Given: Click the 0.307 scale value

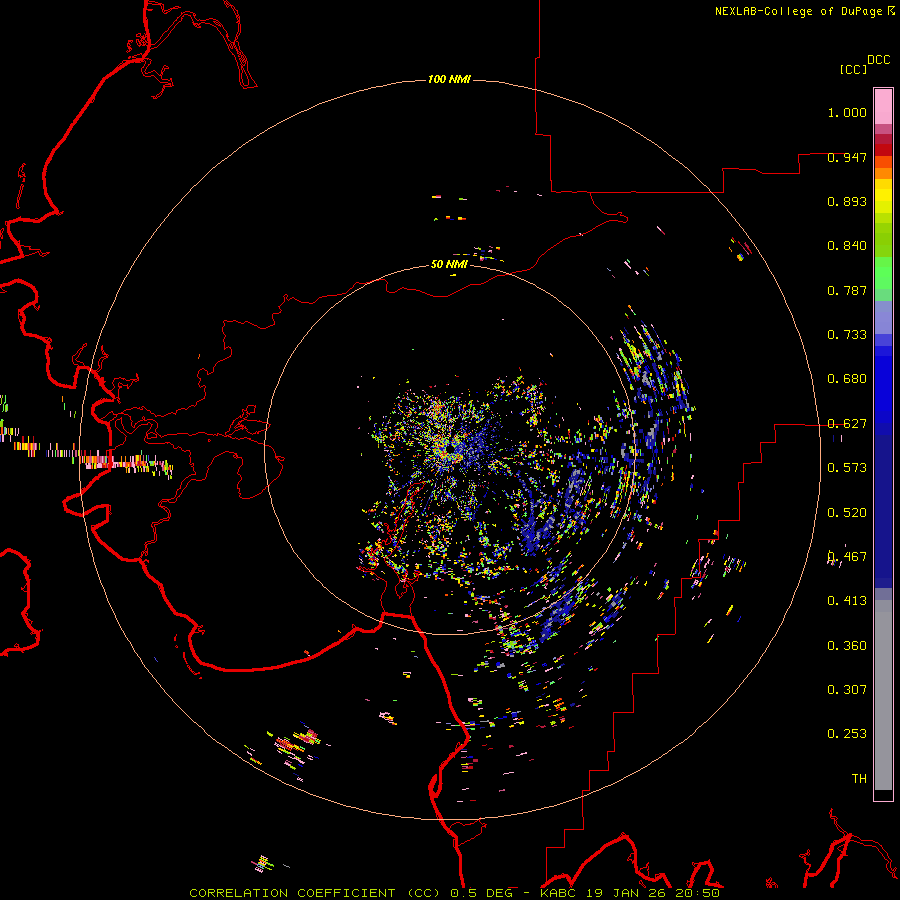Looking at the screenshot, I should 847,690.
